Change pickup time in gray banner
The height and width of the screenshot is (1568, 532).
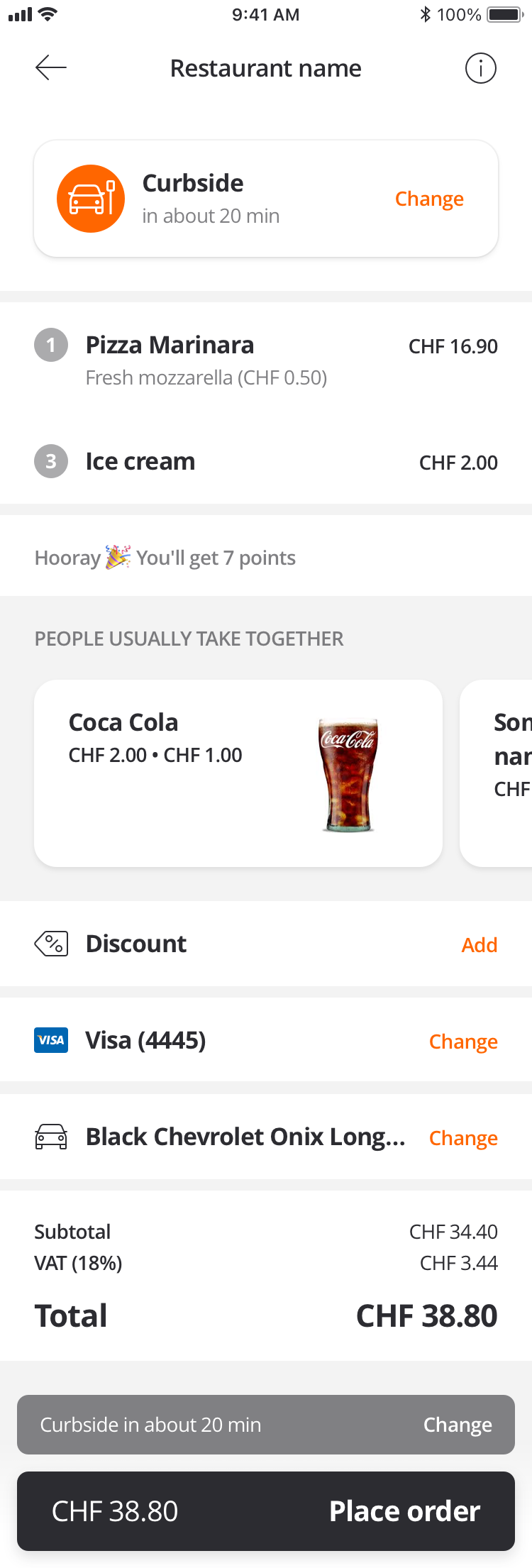coord(458,1425)
